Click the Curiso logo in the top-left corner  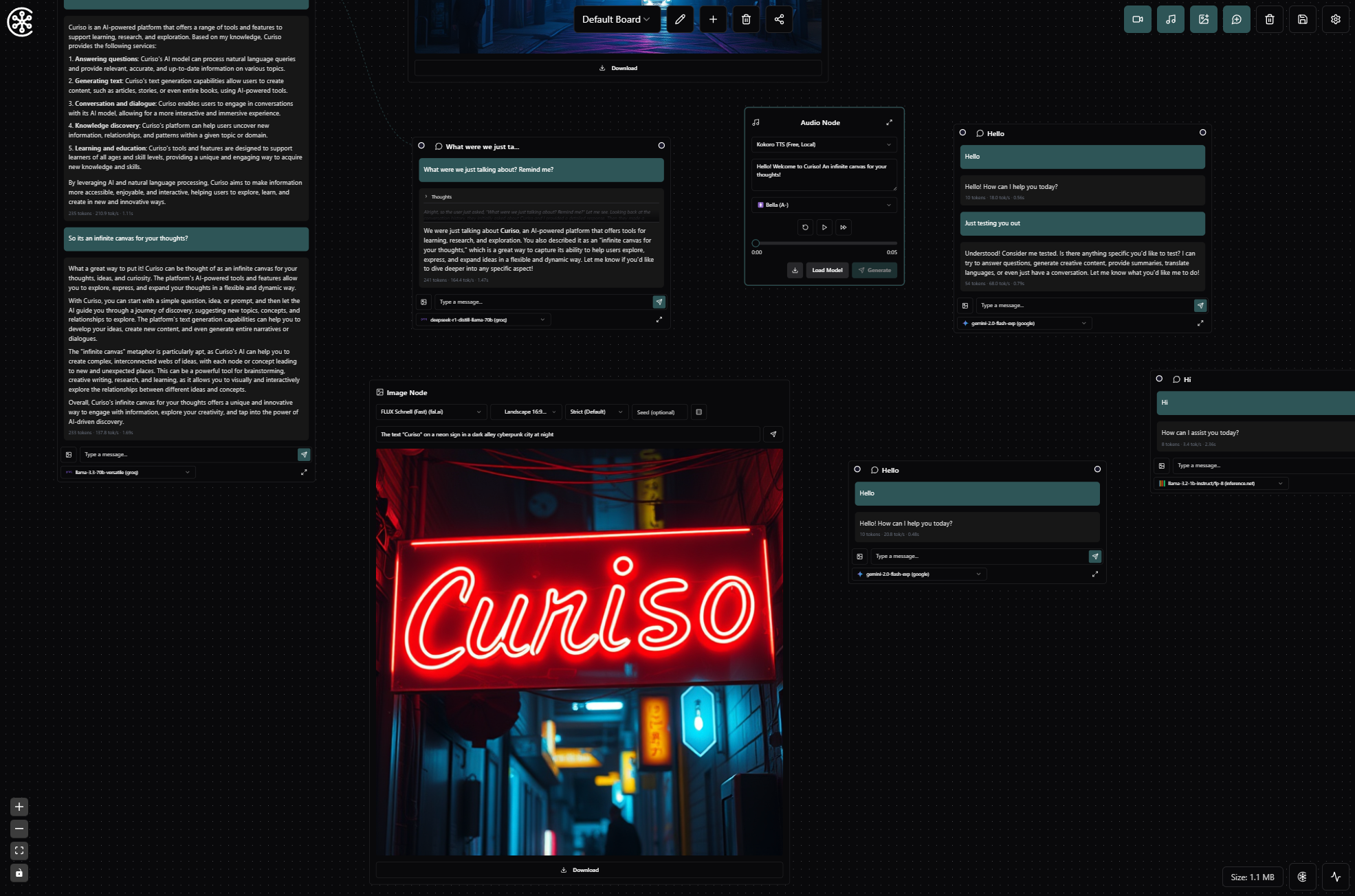coord(20,23)
